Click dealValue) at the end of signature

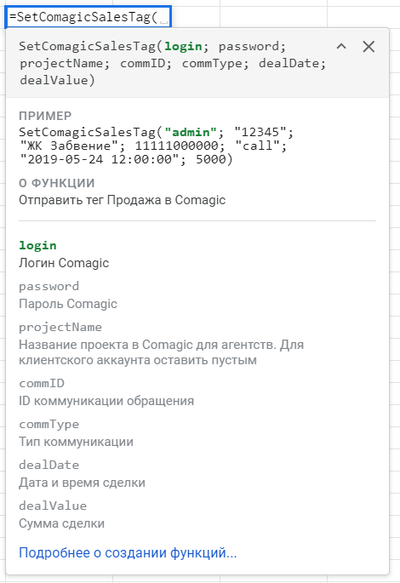tap(57, 80)
